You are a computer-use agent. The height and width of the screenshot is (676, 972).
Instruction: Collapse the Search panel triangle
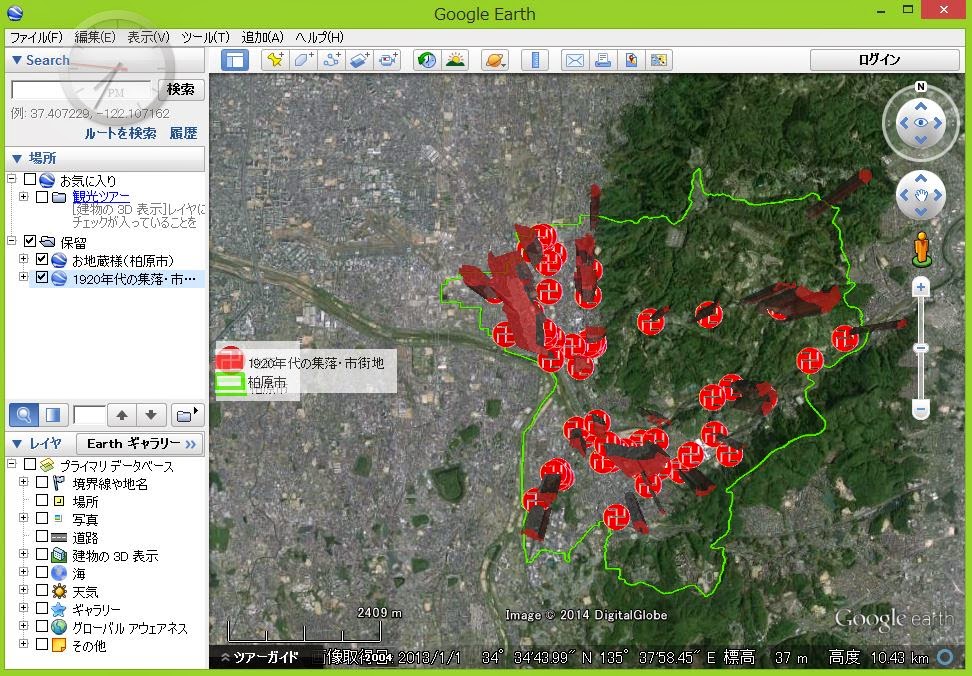(17, 60)
